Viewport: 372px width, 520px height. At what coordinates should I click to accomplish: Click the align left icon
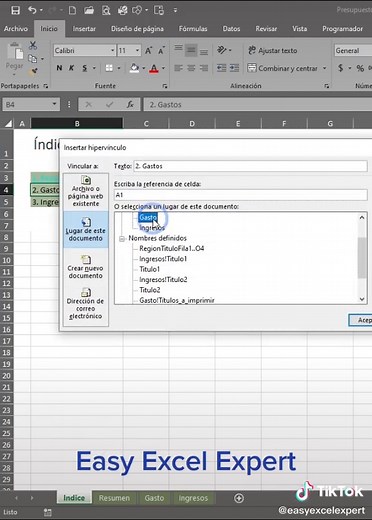178,68
